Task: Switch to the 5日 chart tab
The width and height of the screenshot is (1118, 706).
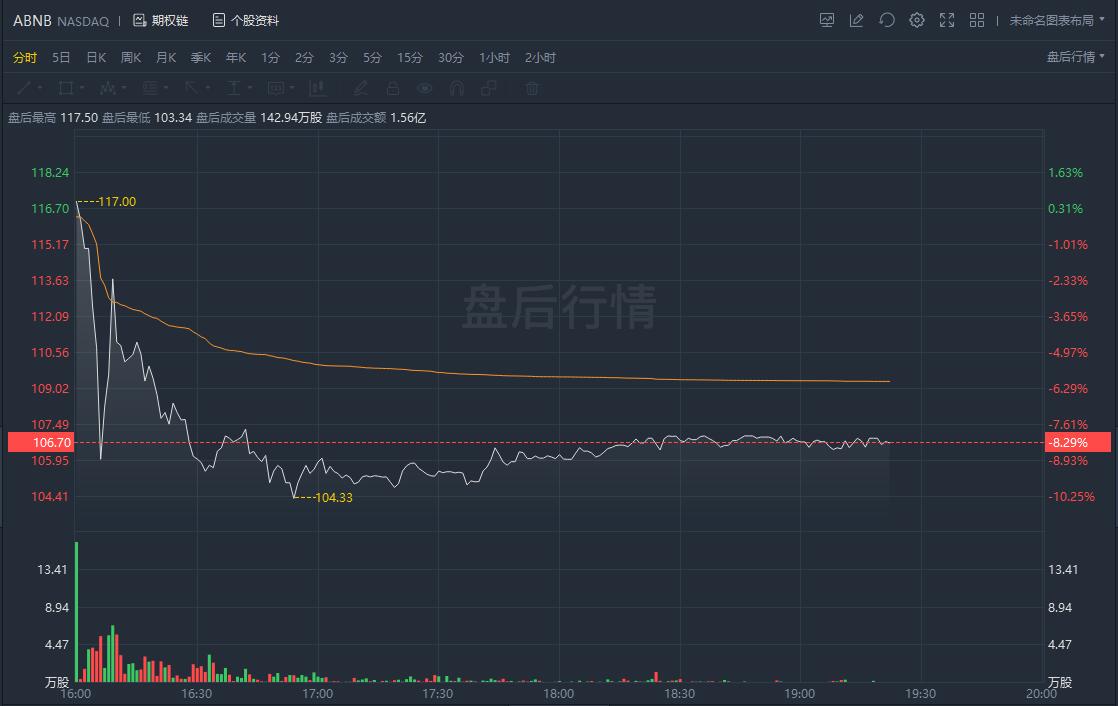Action: point(61,58)
